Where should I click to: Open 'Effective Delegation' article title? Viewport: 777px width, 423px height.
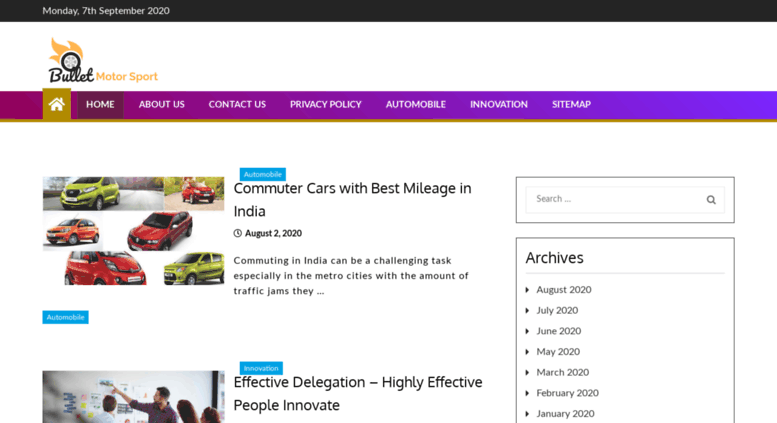(358, 393)
